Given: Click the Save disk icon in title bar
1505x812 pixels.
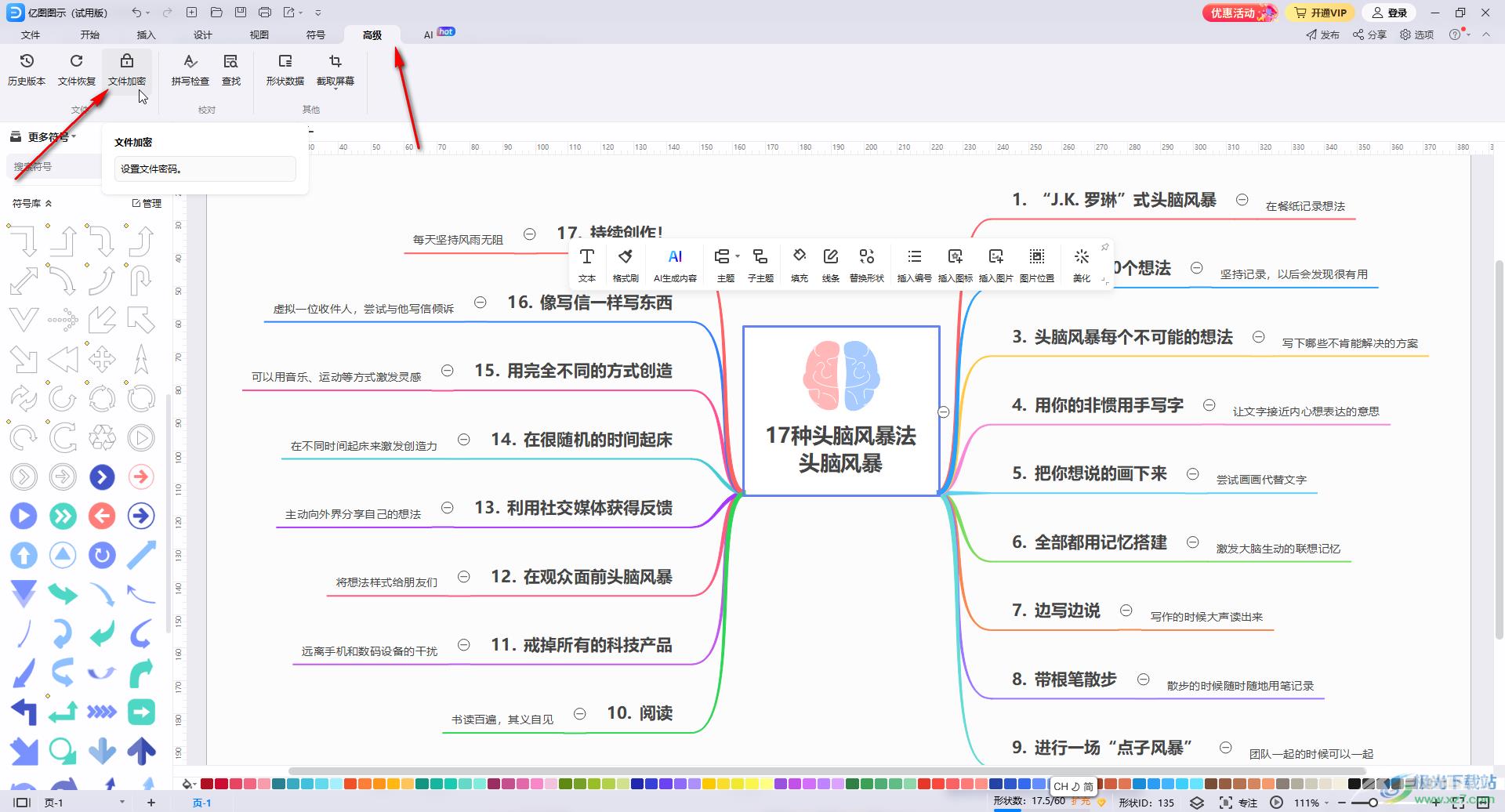Looking at the screenshot, I should [x=241, y=13].
